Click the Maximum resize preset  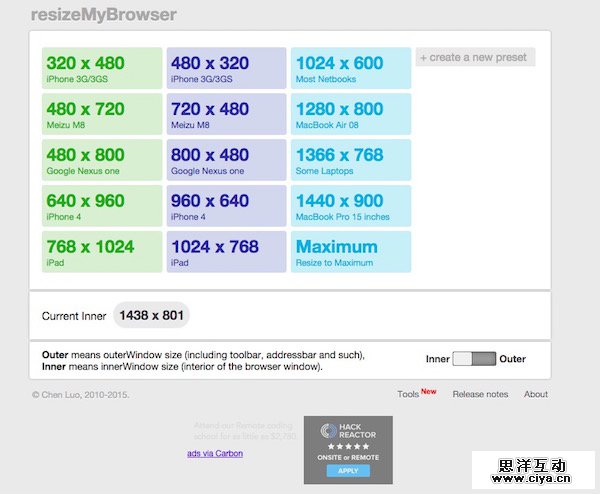tap(351, 252)
